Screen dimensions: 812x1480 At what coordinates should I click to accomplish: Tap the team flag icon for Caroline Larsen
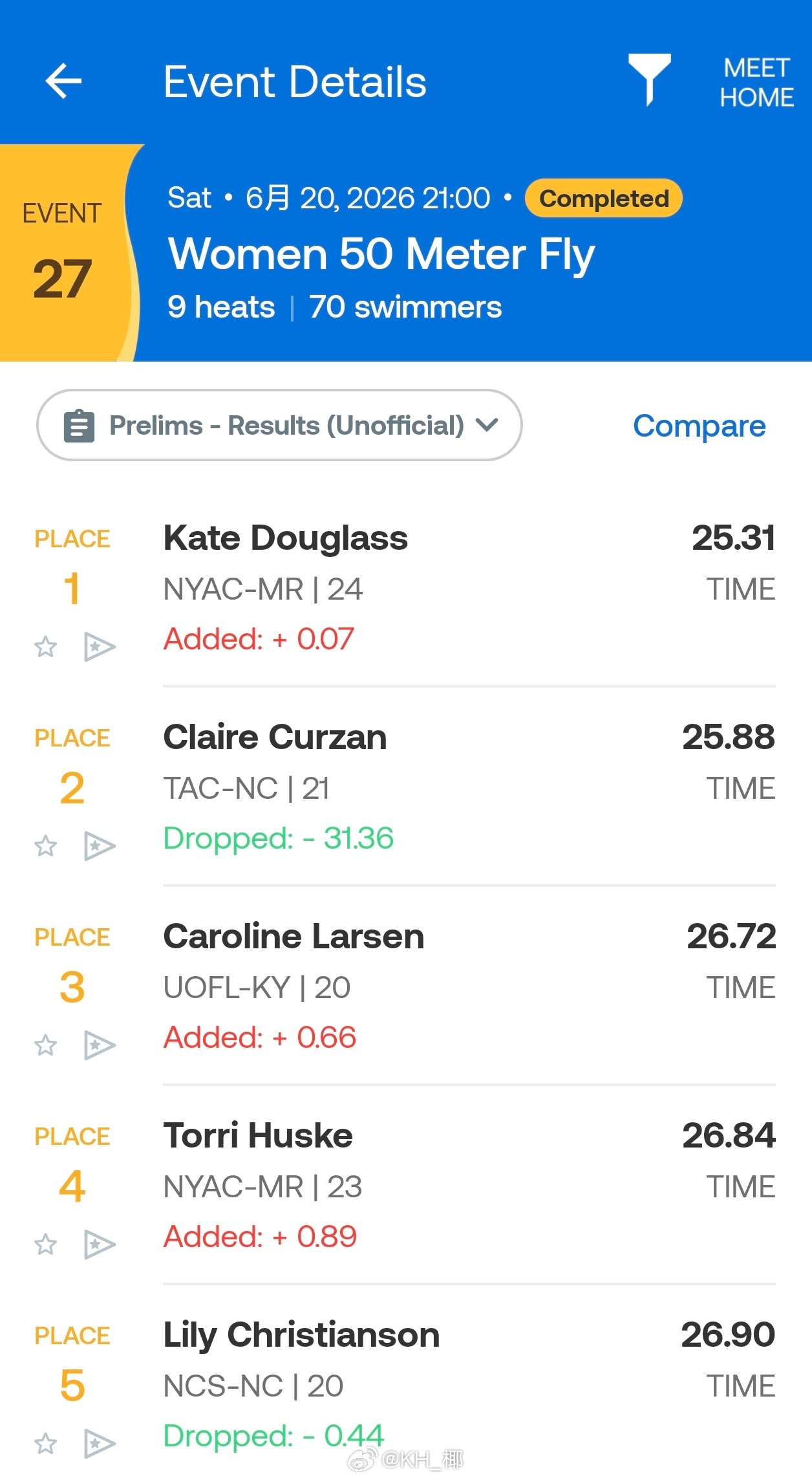pyautogui.click(x=100, y=1045)
